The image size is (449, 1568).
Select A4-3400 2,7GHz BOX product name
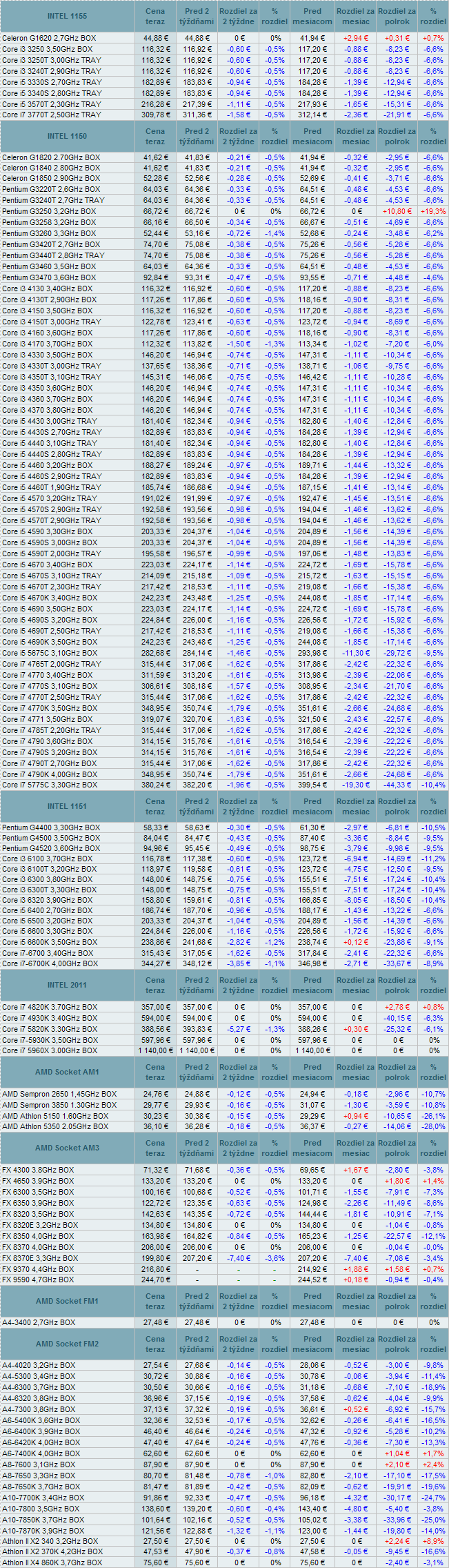[x=39, y=1322]
